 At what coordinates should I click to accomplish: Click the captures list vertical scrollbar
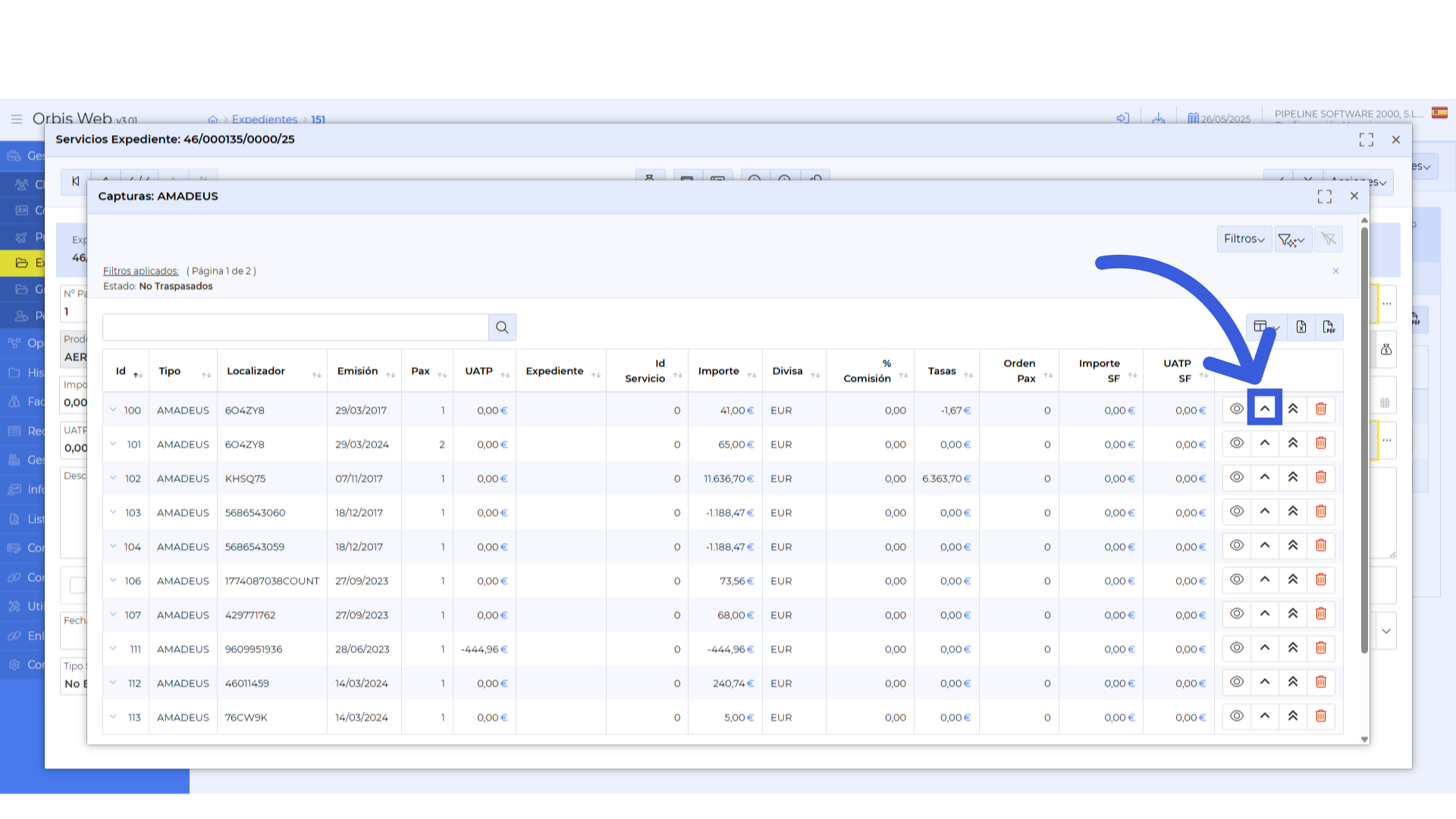(1364, 440)
